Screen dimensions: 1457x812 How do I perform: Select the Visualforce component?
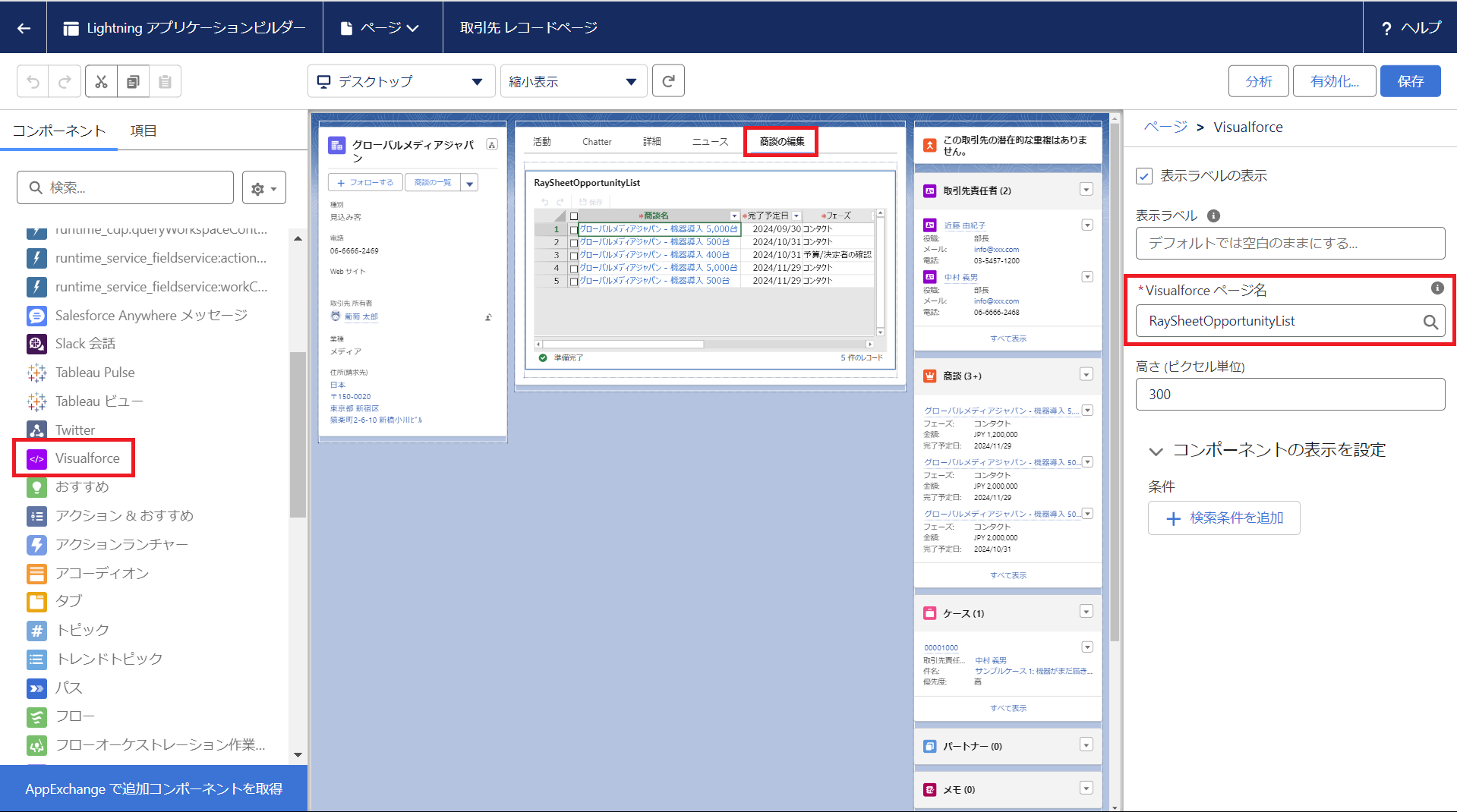point(74,458)
